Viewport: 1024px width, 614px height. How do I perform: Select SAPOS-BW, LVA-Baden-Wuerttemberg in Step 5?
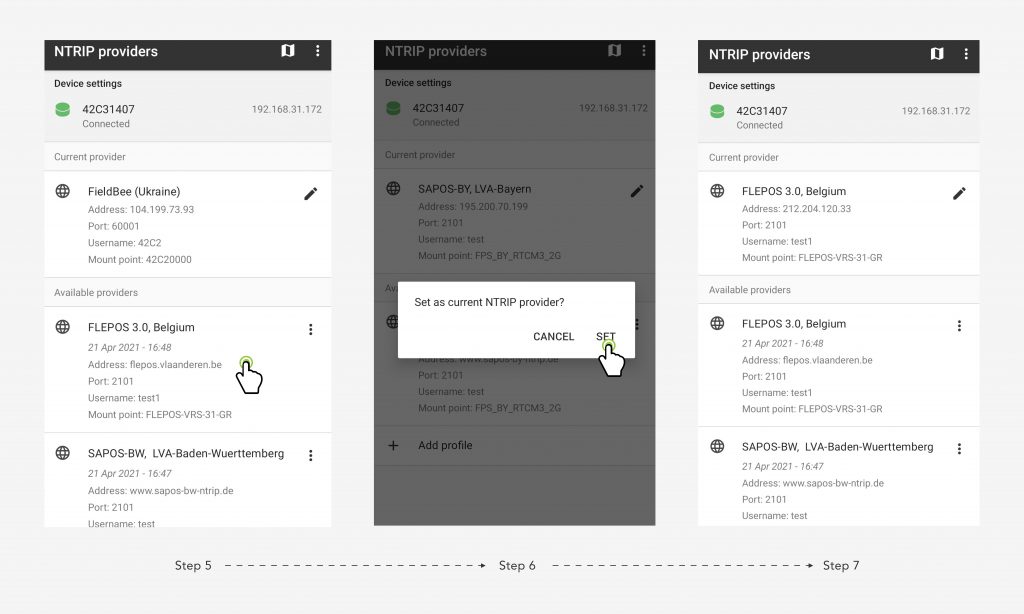click(x=188, y=480)
